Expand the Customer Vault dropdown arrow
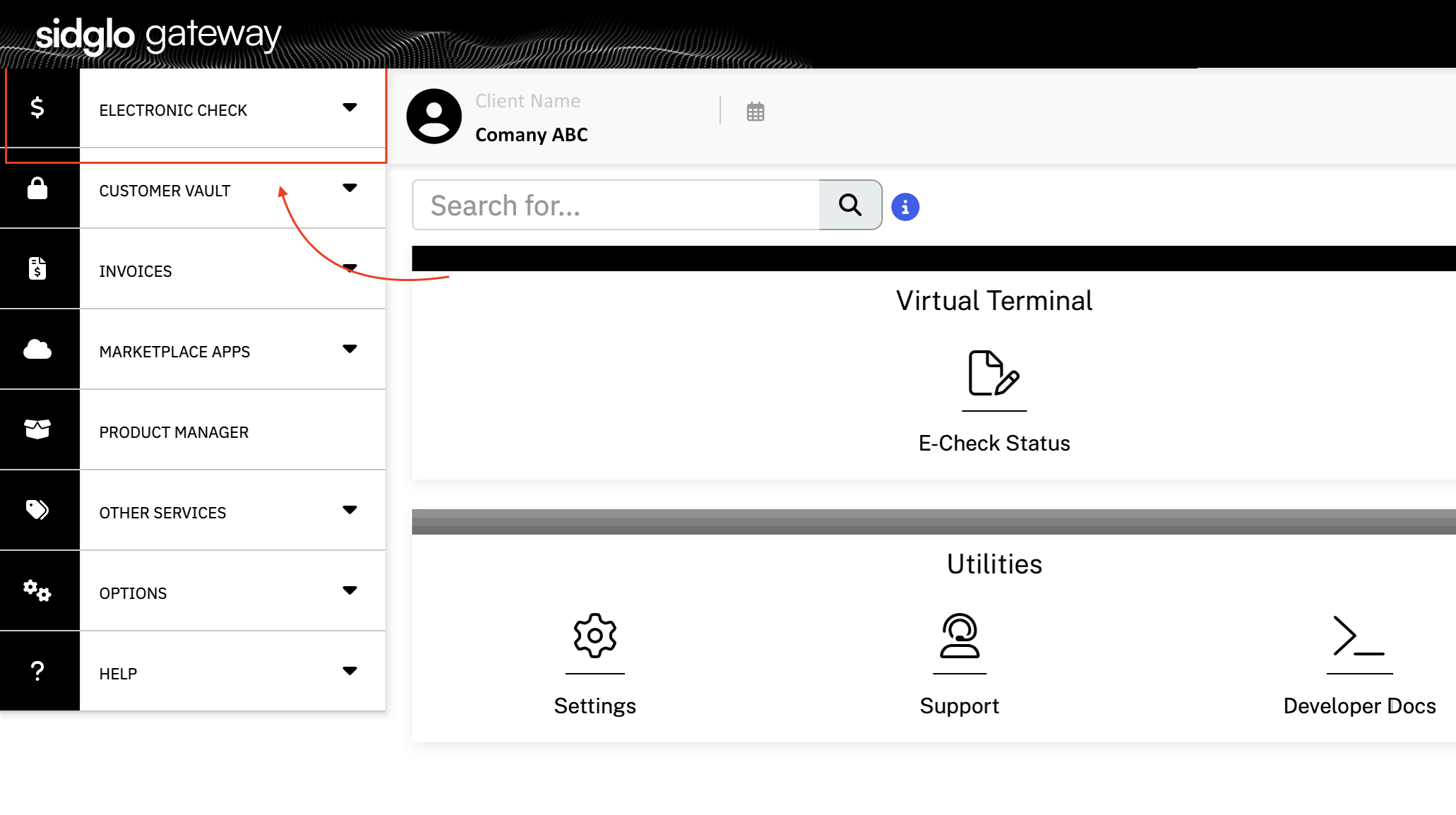This screenshot has width=1456, height=815. point(350,188)
